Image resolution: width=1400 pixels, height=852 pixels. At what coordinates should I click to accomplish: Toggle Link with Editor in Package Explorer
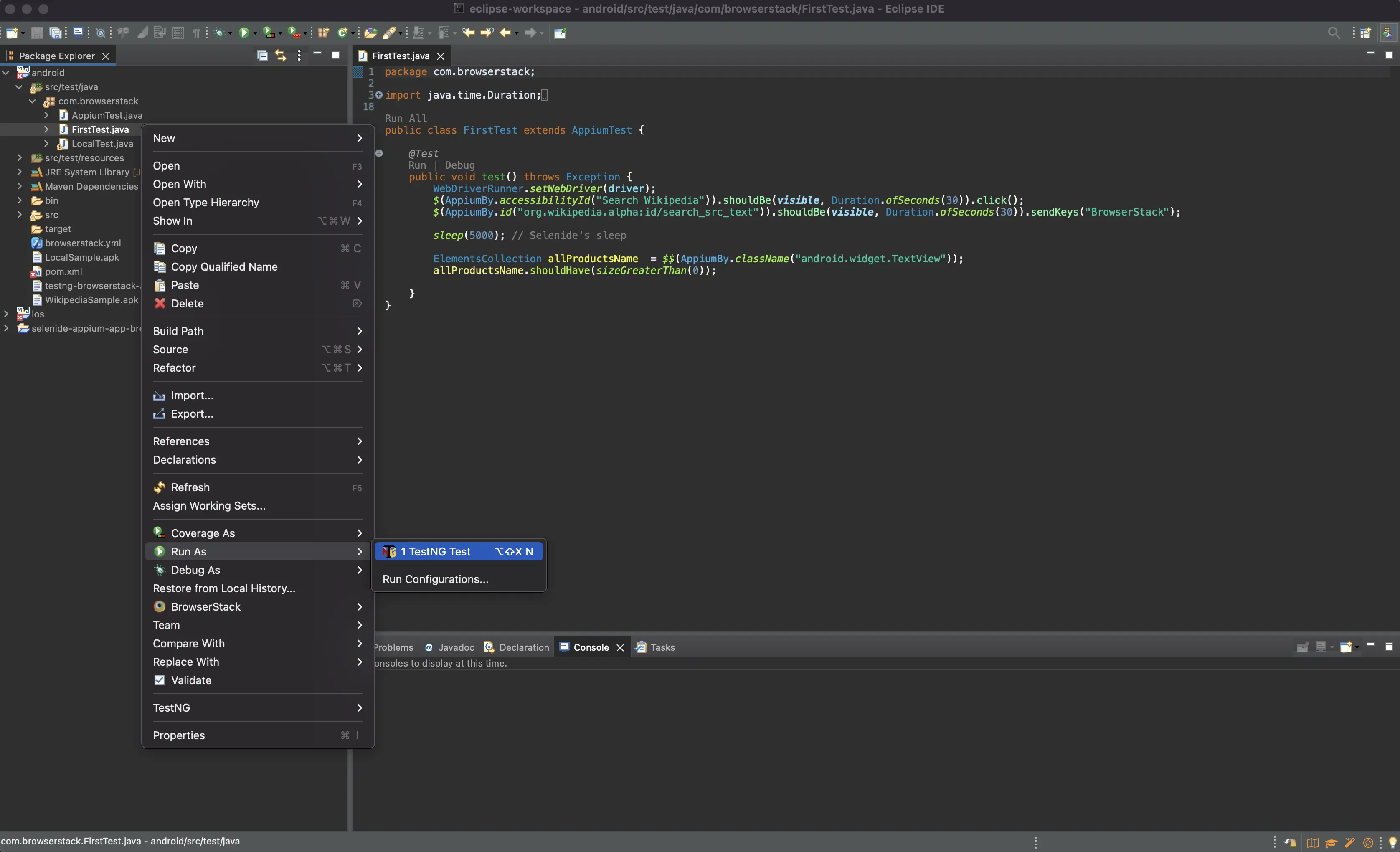pyautogui.click(x=281, y=56)
